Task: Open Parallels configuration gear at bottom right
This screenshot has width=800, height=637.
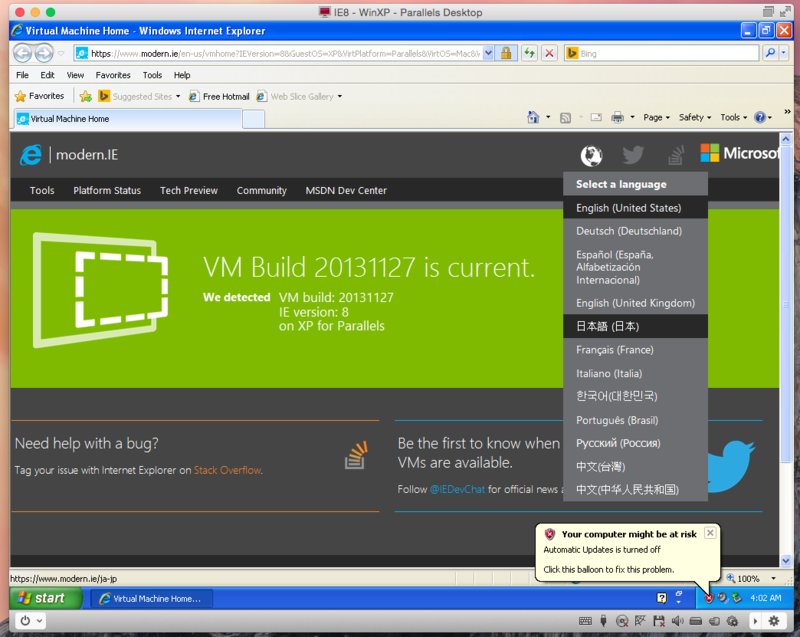Action: click(x=774, y=621)
